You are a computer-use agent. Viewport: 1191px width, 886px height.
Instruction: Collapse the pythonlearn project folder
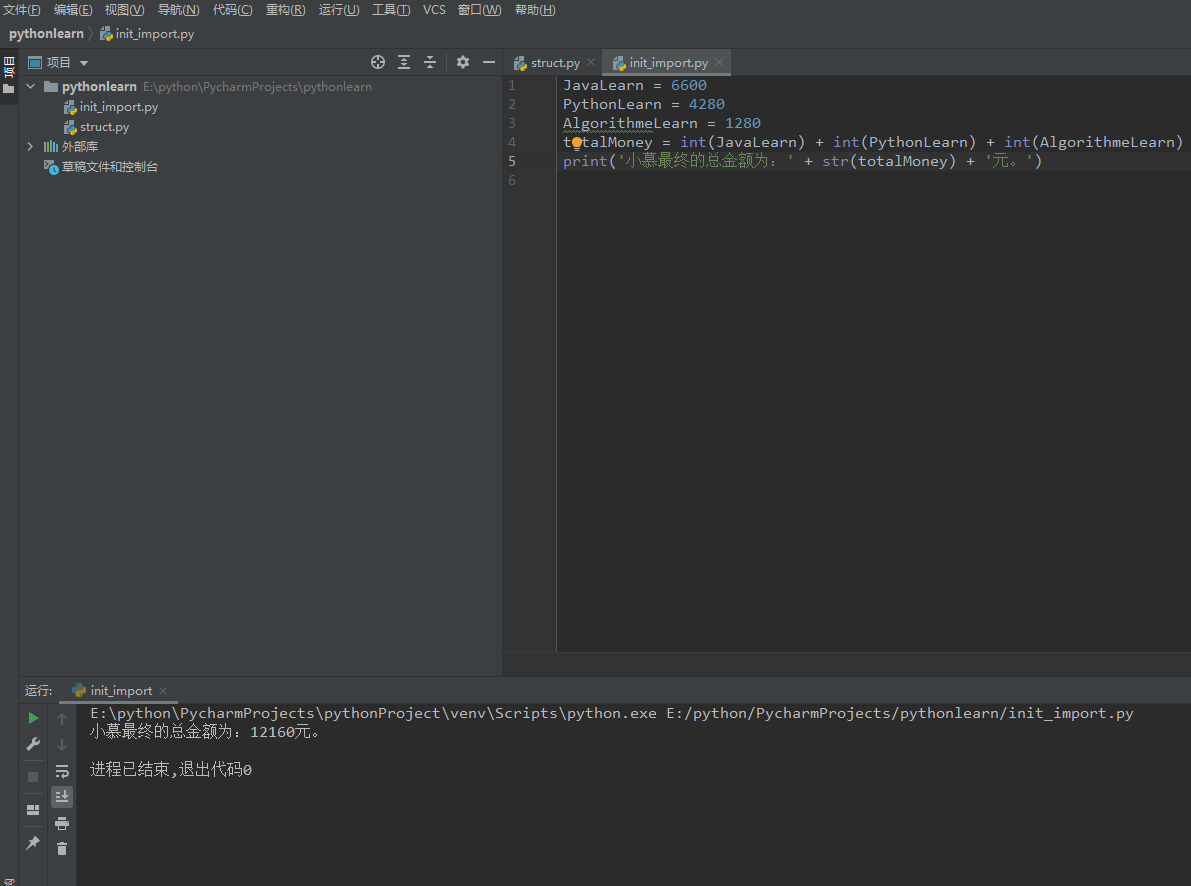[30, 87]
